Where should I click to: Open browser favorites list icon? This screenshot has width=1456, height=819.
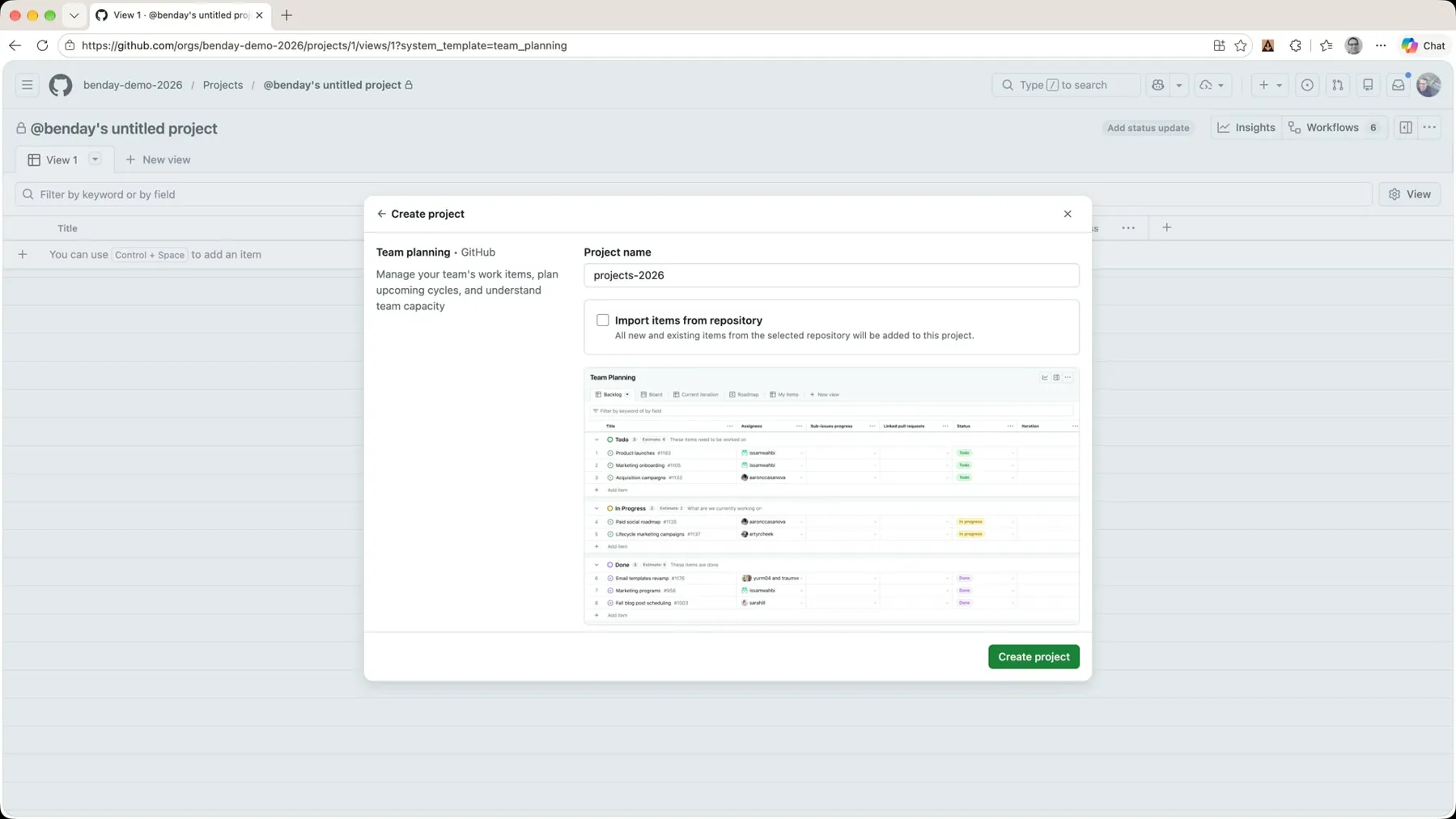[x=1326, y=45]
